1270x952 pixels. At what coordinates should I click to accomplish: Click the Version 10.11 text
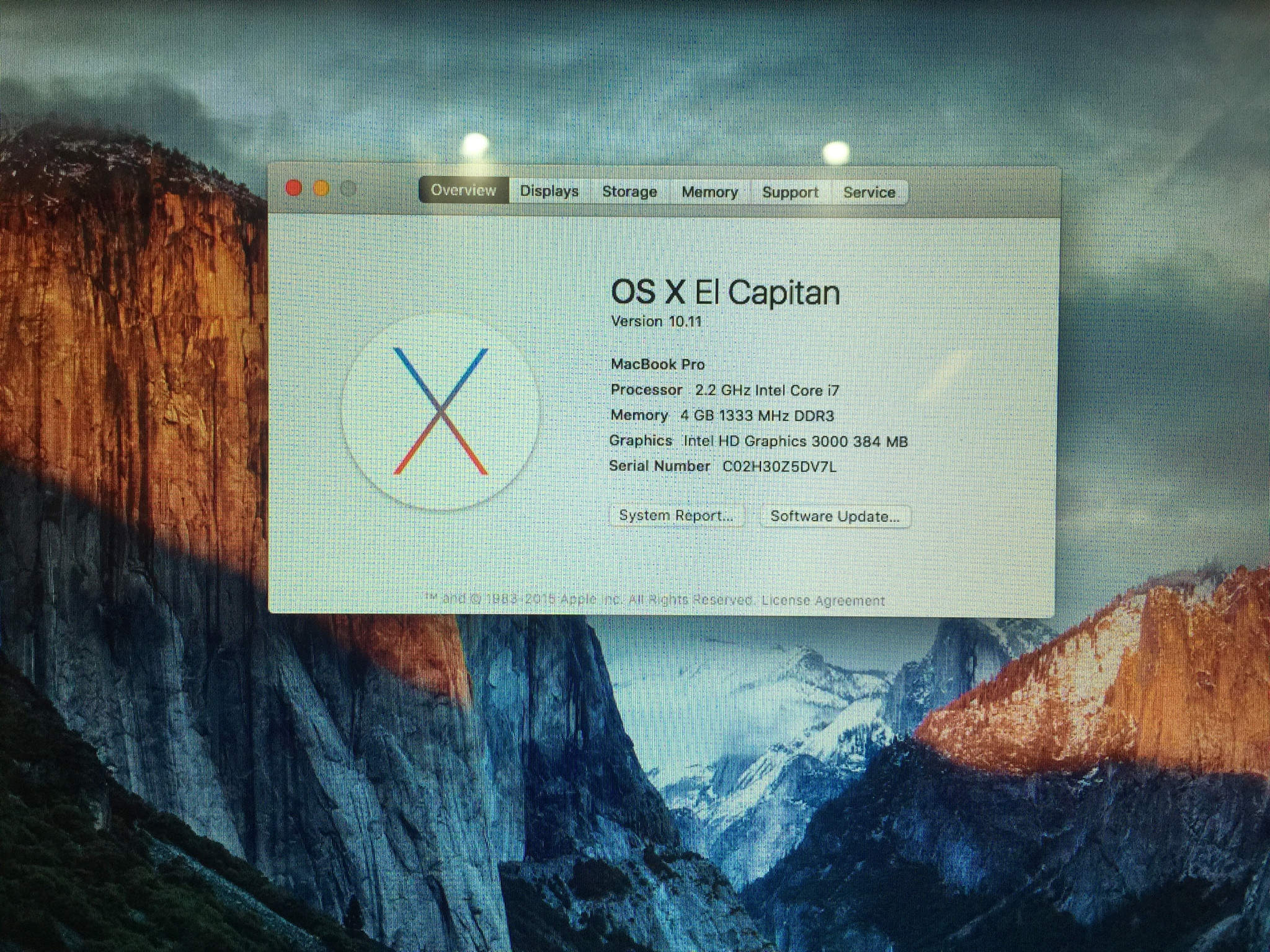click(x=656, y=321)
